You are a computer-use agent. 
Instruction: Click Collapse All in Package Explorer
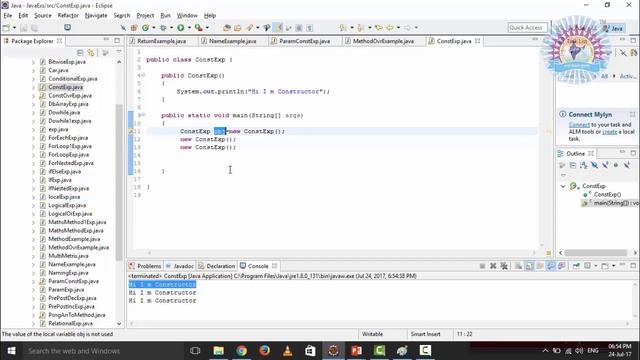pyautogui.click(x=80, y=53)
